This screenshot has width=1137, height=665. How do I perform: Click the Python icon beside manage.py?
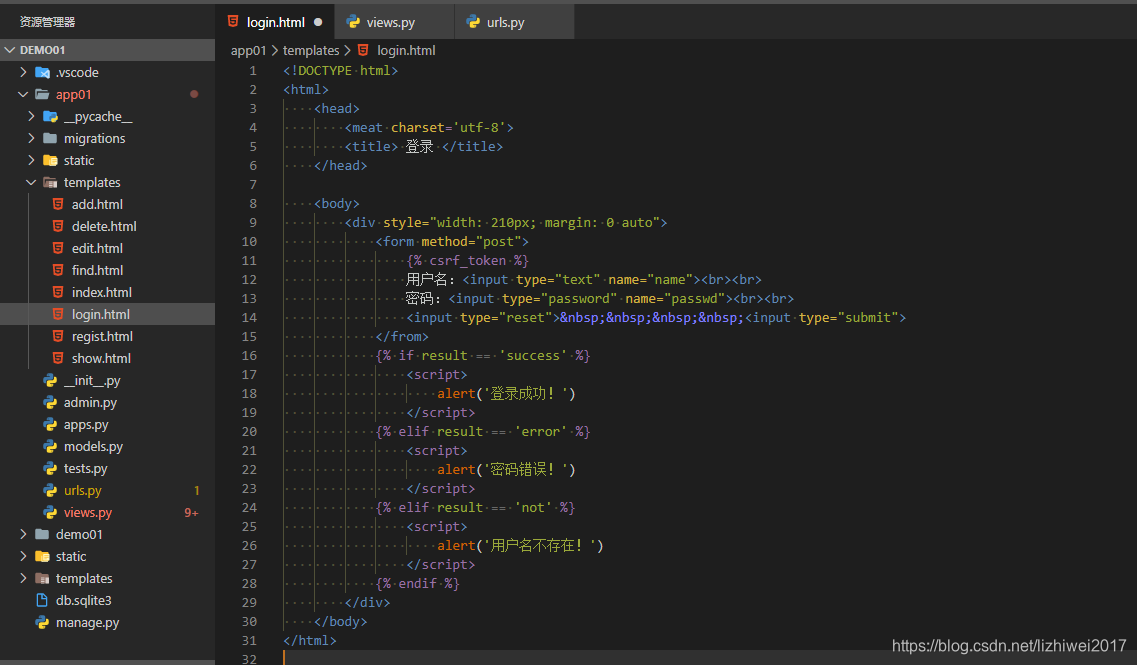coord(42,622)
